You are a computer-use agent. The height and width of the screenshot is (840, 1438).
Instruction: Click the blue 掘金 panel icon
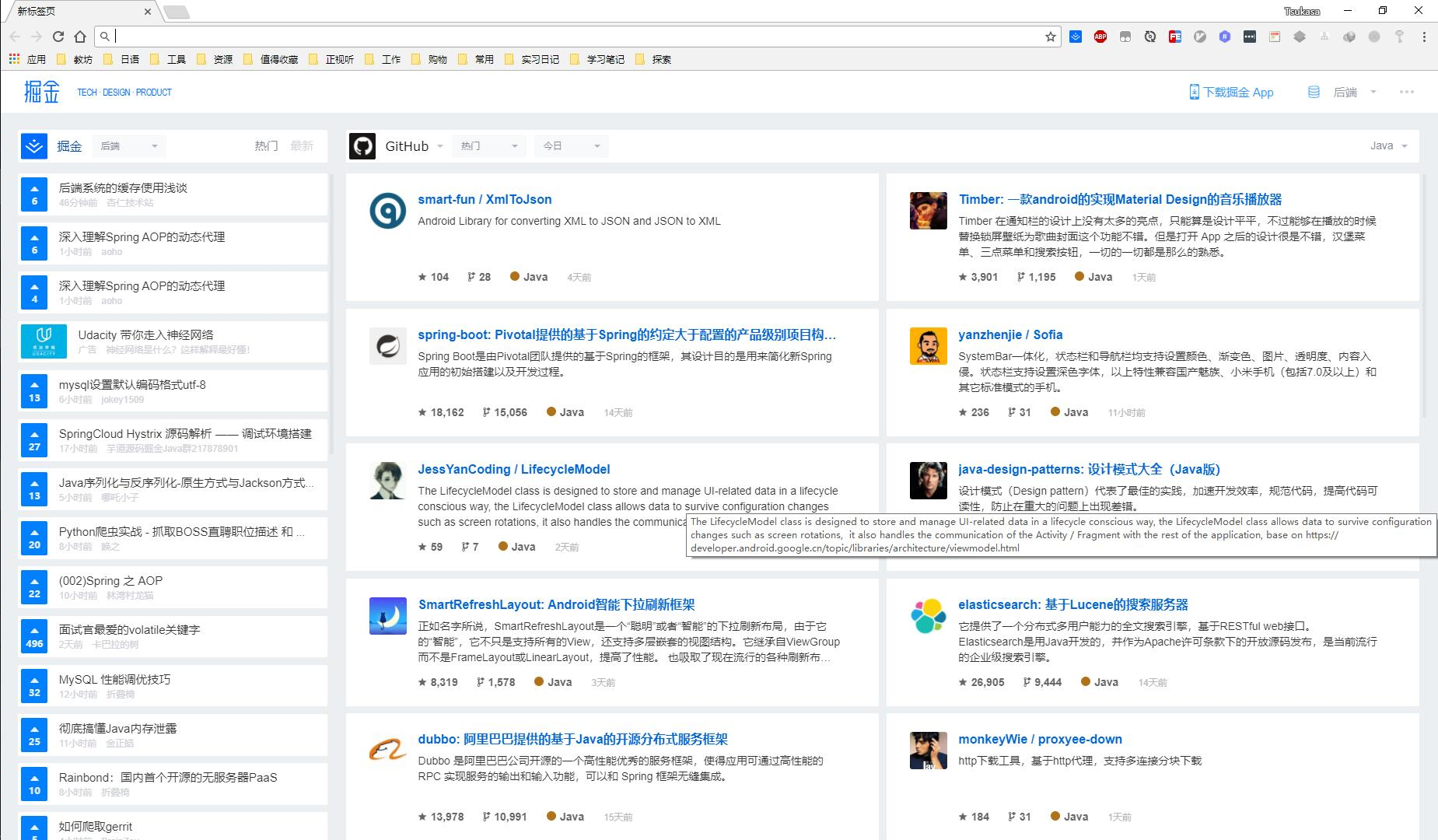[x=34, y=146]
